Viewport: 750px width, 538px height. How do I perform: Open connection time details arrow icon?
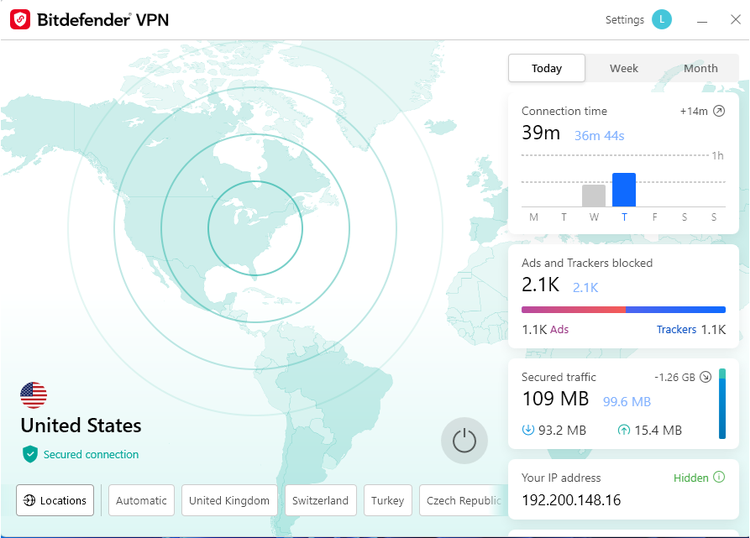(x=719, y=111)
